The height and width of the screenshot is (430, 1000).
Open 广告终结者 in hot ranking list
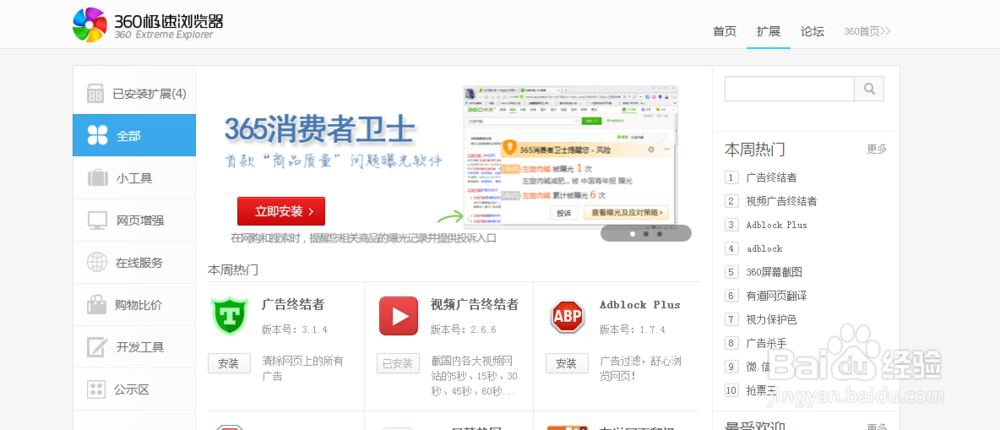(771, 177)
